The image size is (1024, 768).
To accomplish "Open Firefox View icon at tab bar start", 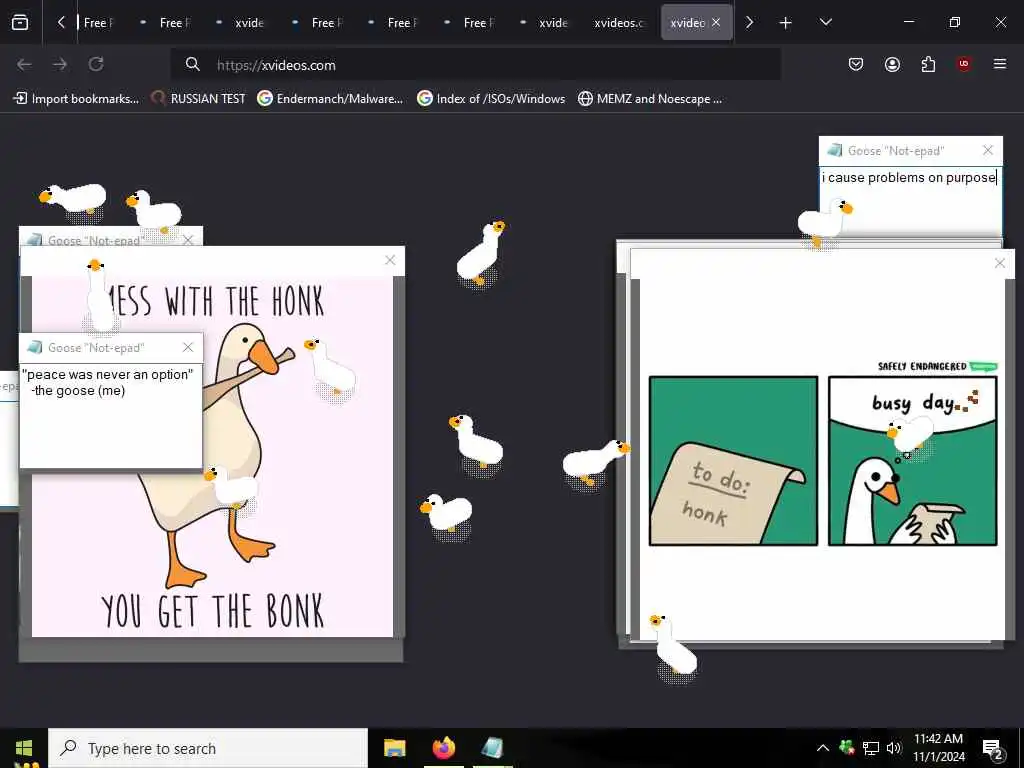I will click(20, 22).
